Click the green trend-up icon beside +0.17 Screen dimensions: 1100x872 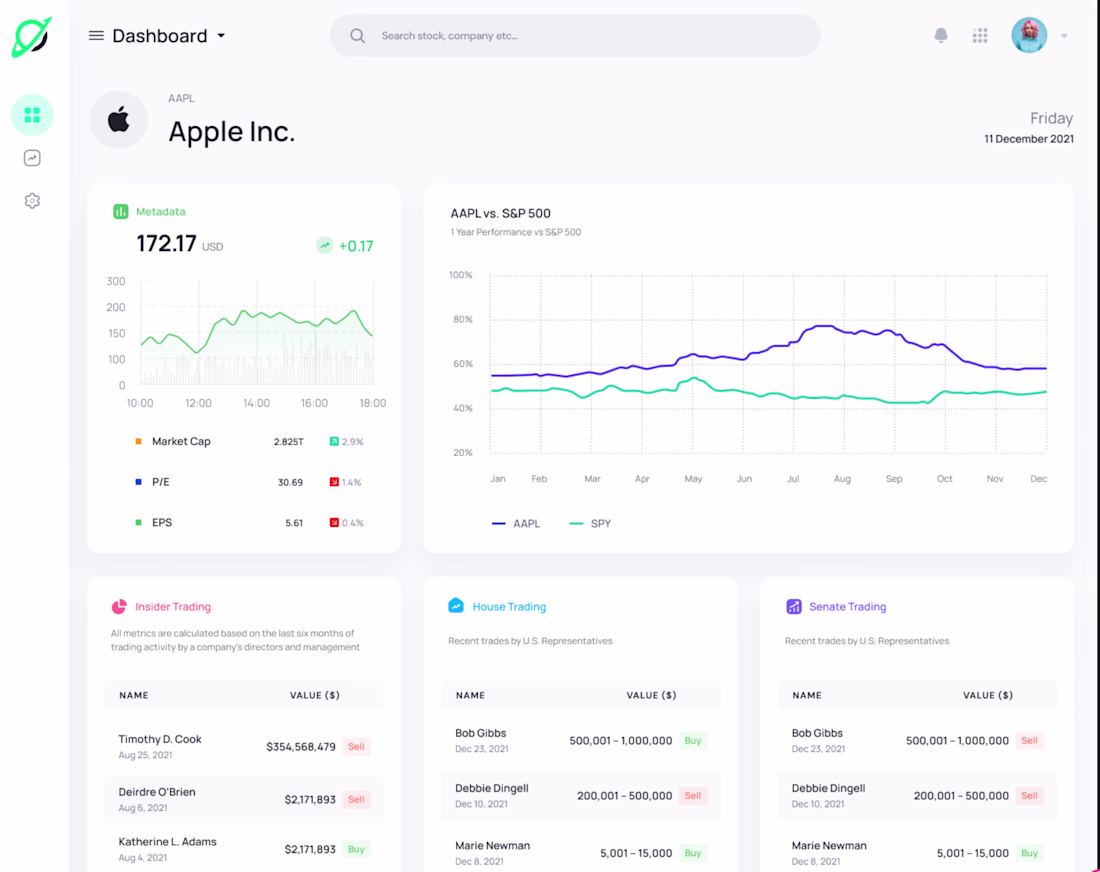(x=325, y=246)
